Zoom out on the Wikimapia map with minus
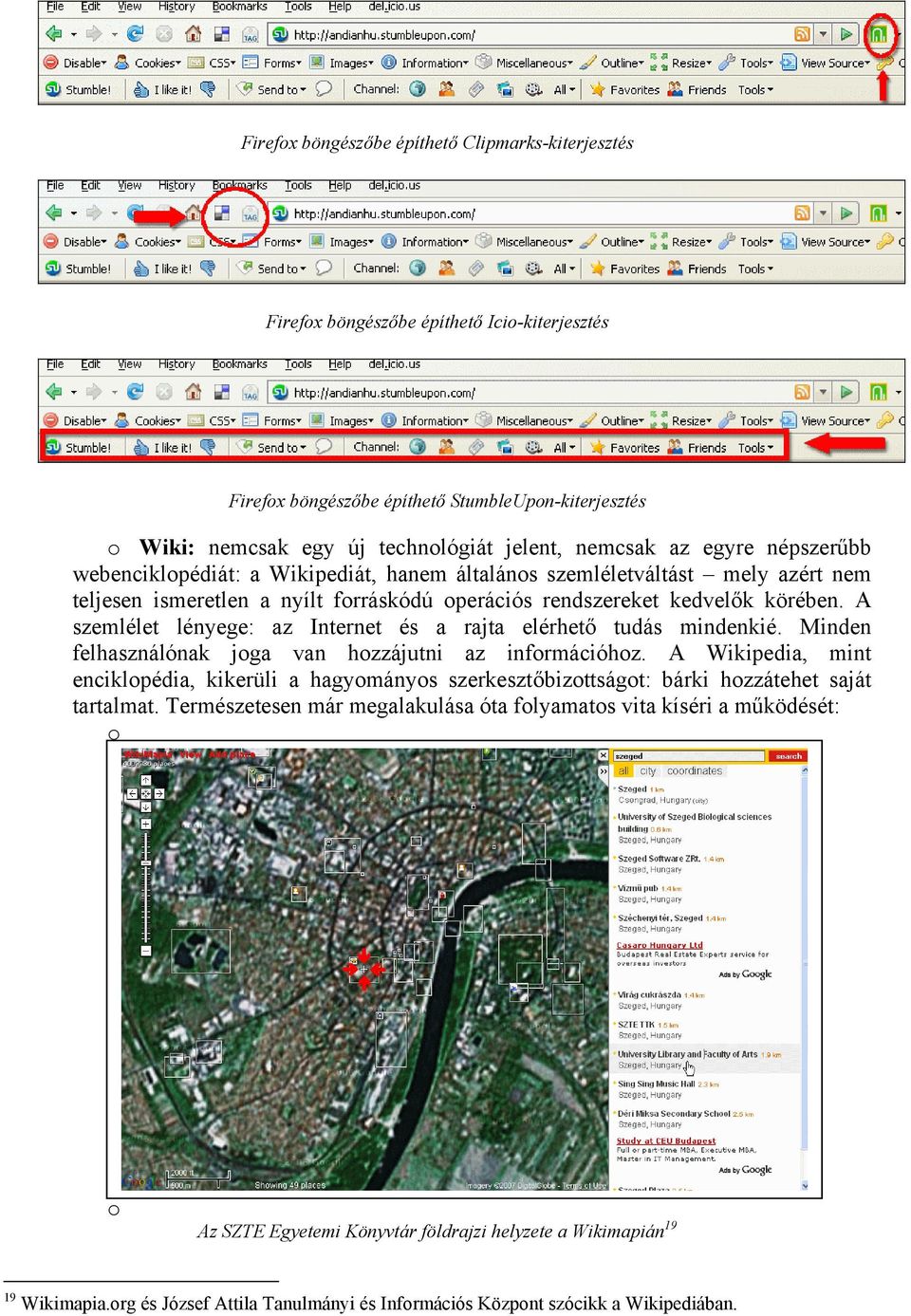Image resolution: width=911 pixels, height=1316 pixels. pyautogui.click(x=145, y=950)
